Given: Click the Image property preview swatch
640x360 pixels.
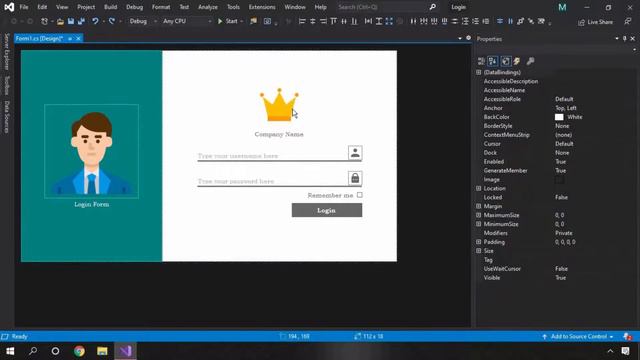Looking at the screenshot, I should [x=559, y=180].
